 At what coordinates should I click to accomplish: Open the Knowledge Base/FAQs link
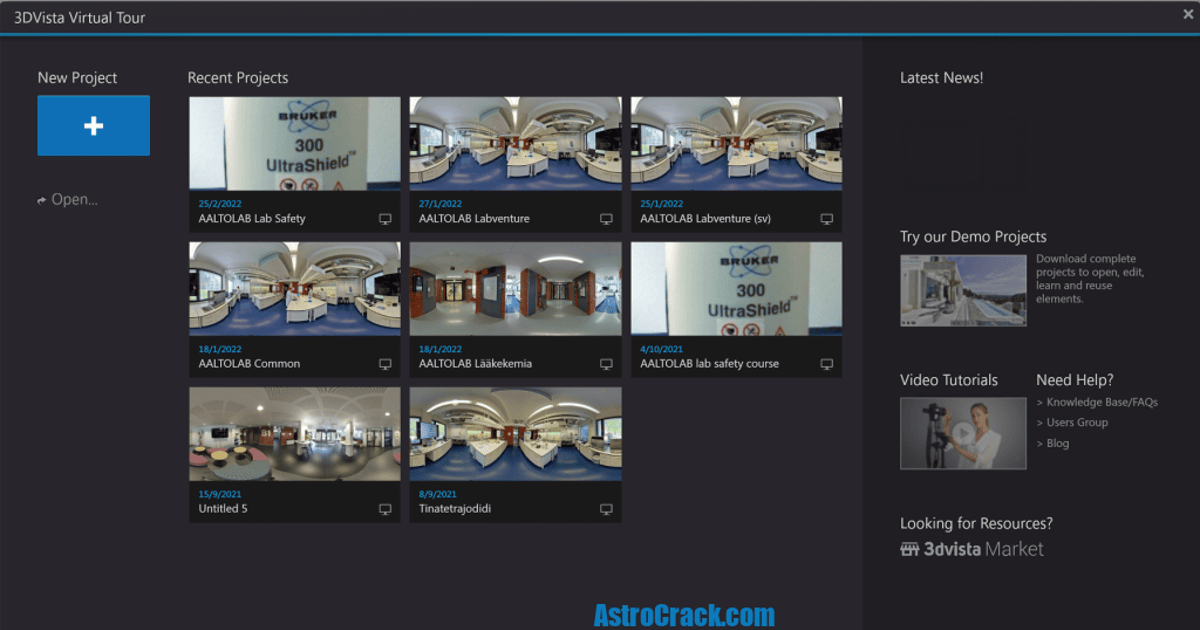pyautogui.click(x=1104, y=401)
